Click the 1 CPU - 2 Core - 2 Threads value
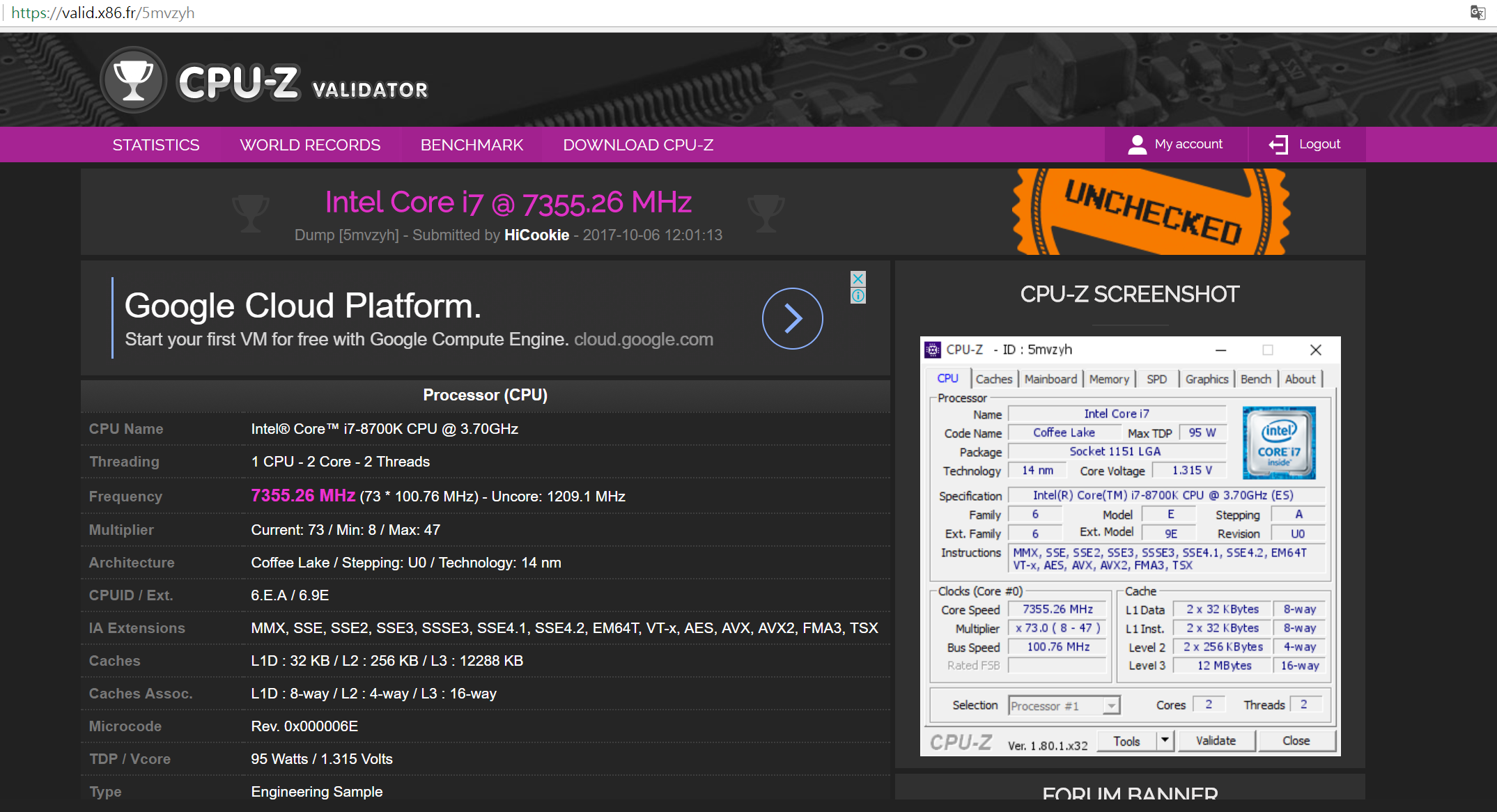Viewport: 1497px width, 812px height. tap(341, 462)
